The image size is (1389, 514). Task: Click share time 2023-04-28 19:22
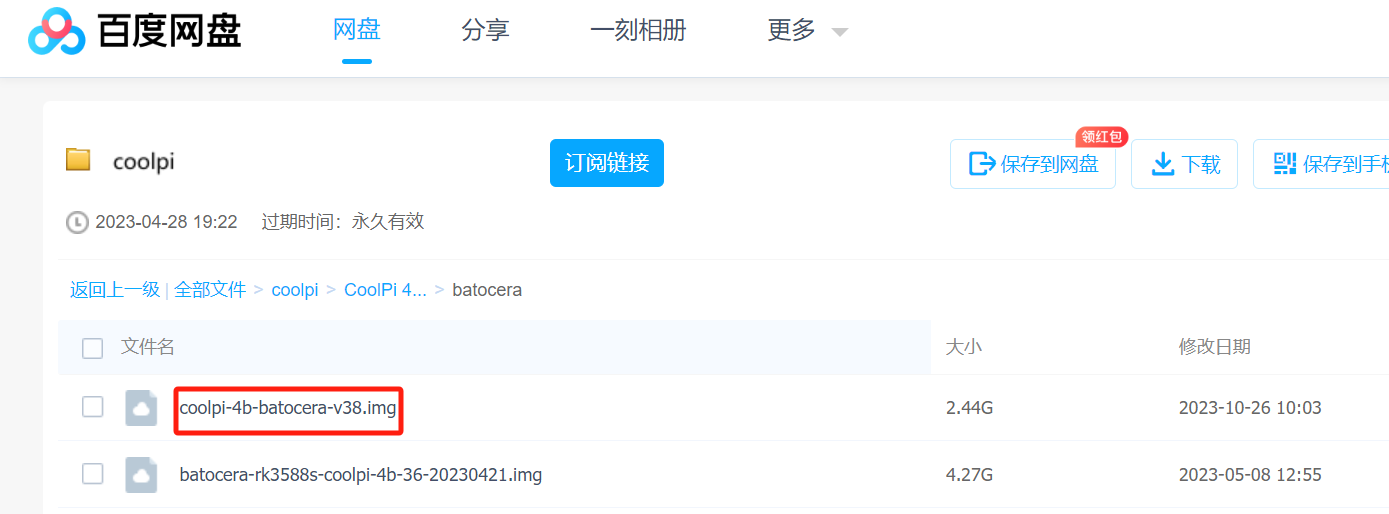tap(166, 222)
